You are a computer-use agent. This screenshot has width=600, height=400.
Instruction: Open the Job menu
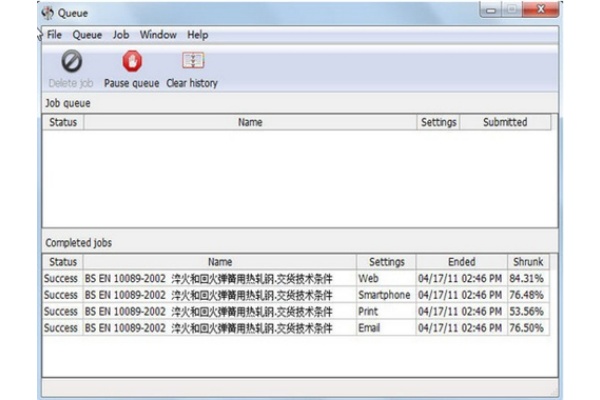pos(121,35)
